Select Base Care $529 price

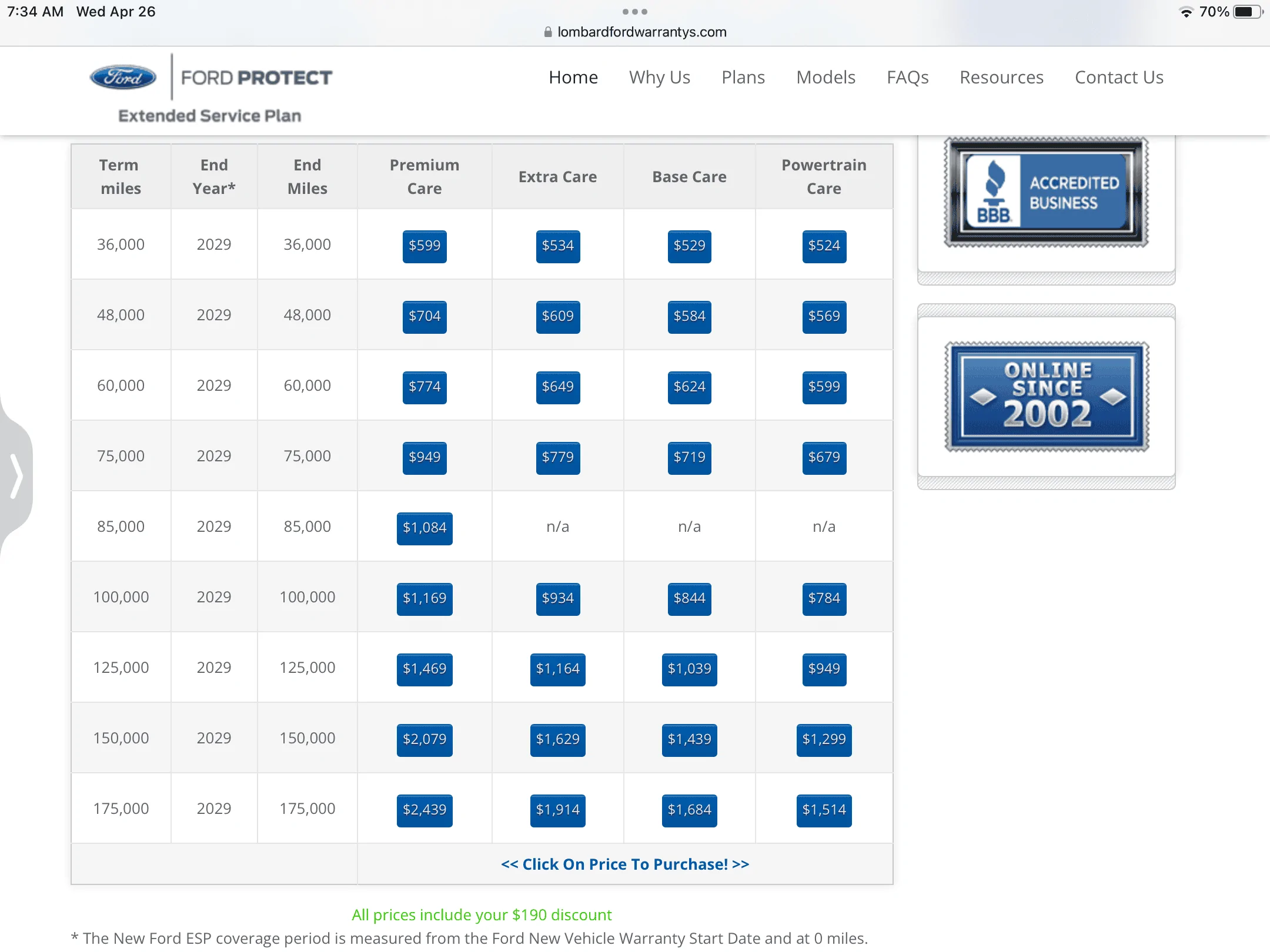point(689,246)
